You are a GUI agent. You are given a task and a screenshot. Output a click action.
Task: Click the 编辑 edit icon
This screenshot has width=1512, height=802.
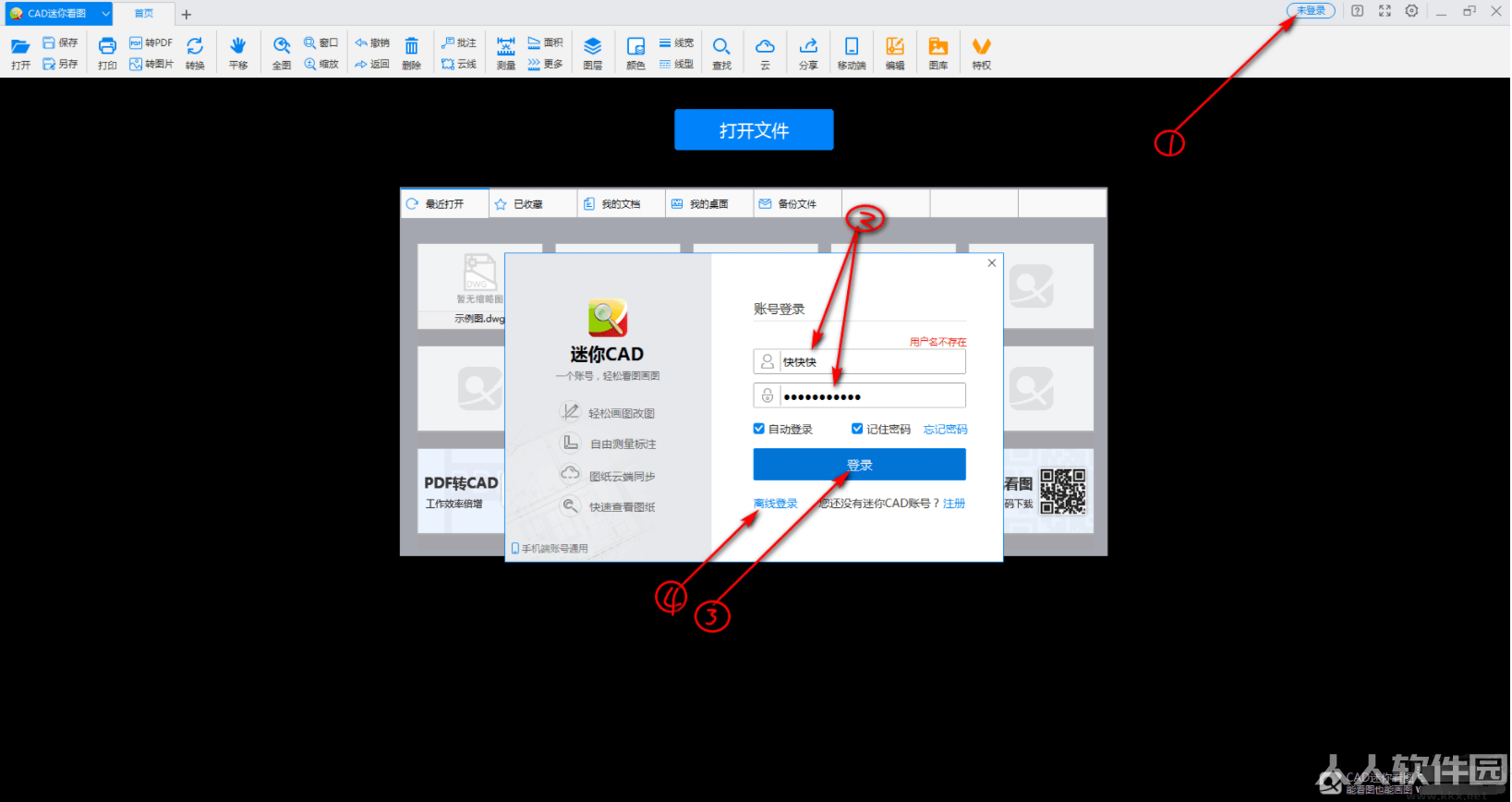[x=895, y=46]
